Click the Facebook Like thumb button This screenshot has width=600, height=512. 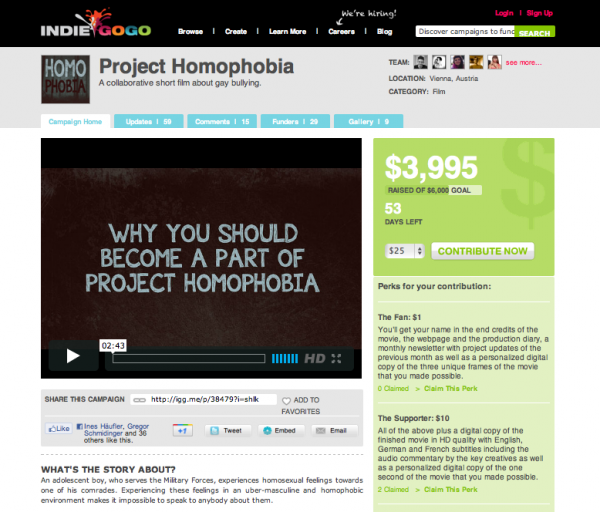pyautogui.click(x=59, y=428)
